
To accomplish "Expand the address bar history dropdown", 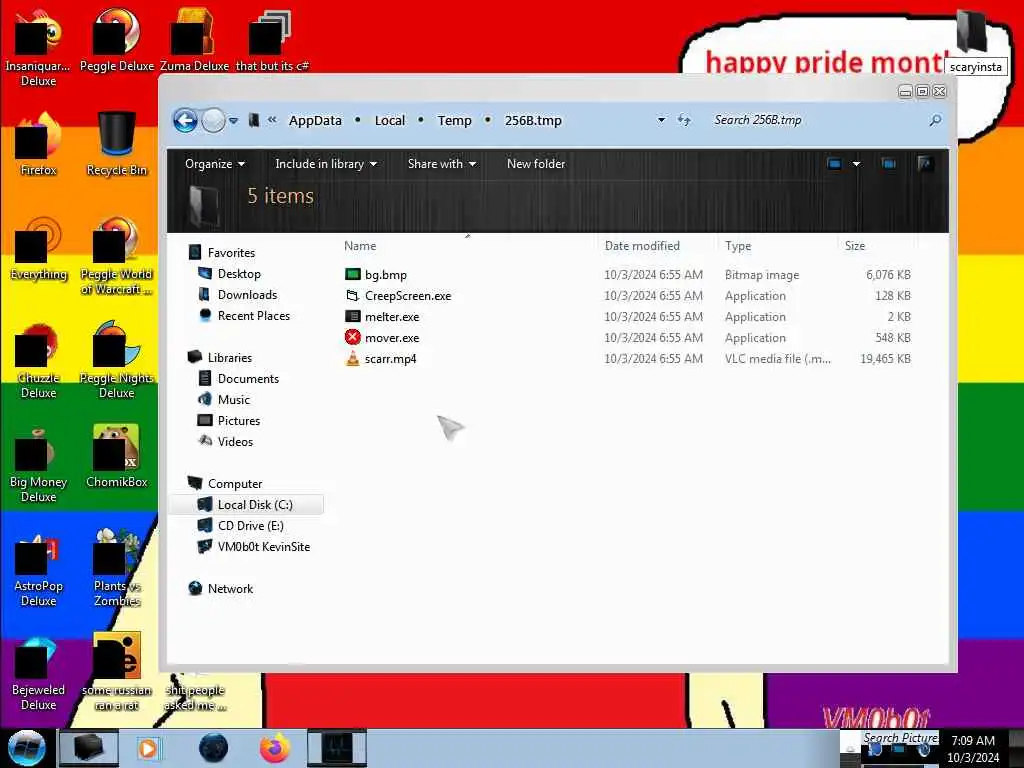I will [x=662, y=120].
